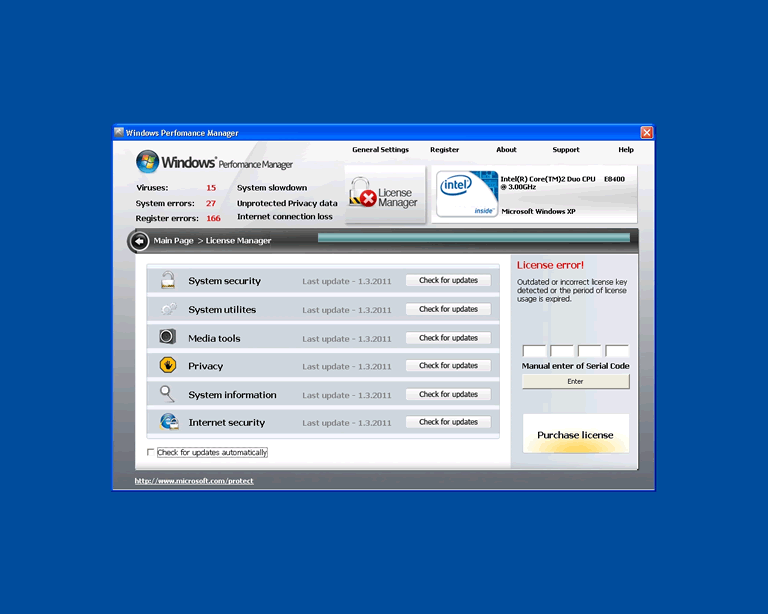768x614 pixels.
Task: Click the System security lock icon
Action: [x=168, y=281]
